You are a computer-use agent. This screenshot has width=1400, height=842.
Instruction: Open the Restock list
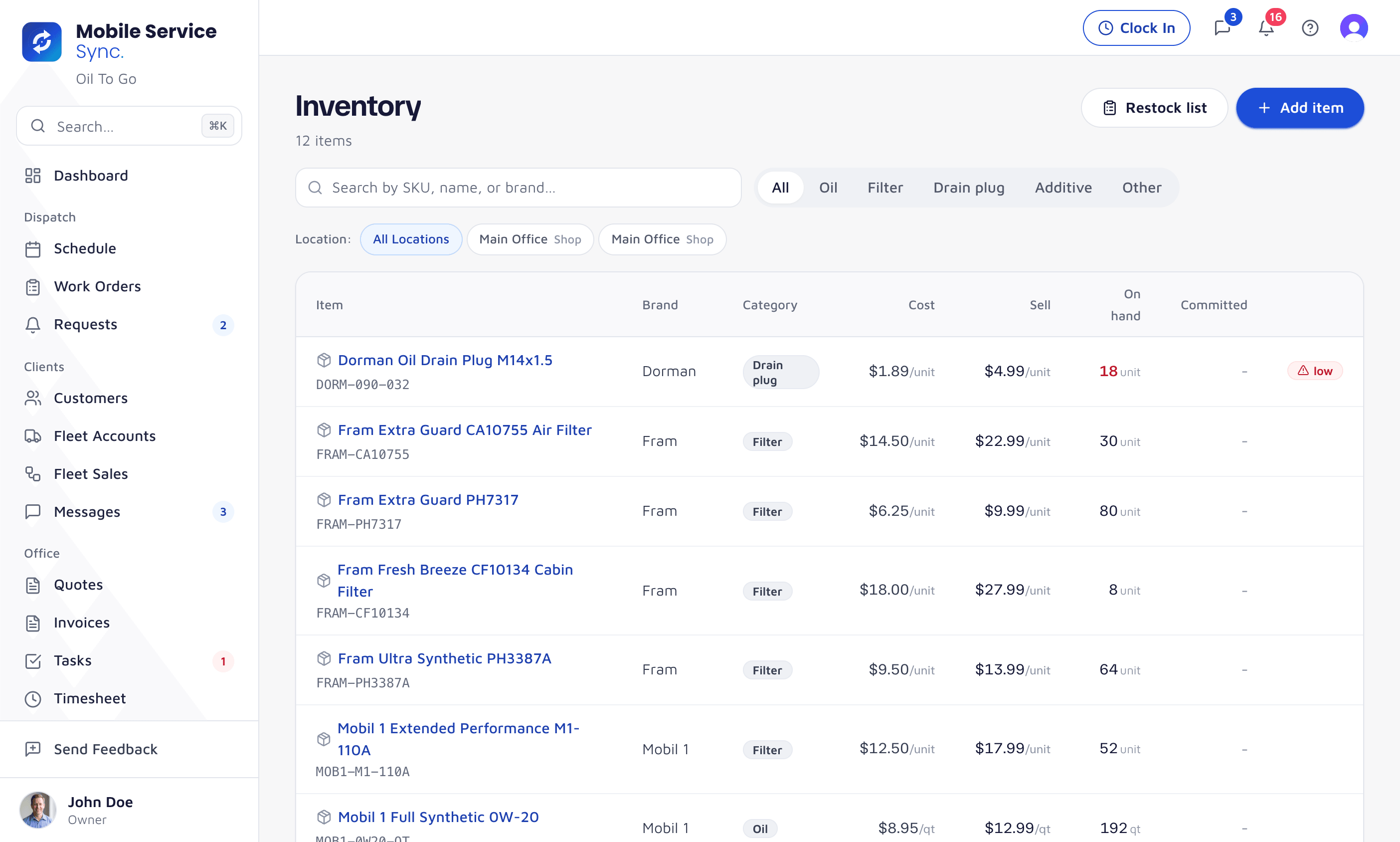point(1154,108)
